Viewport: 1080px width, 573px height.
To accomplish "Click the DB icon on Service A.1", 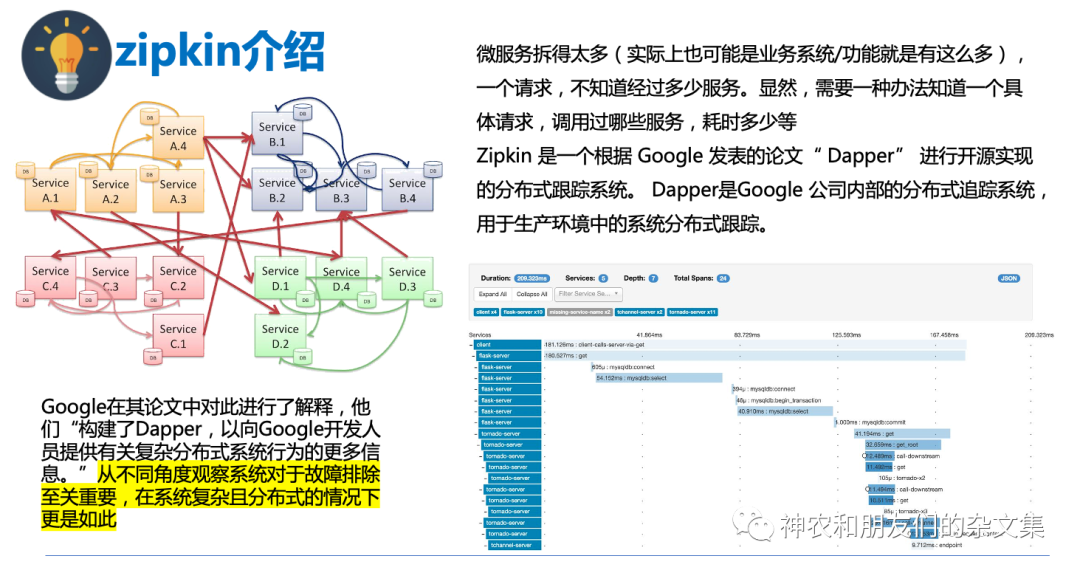I will 25,170.
